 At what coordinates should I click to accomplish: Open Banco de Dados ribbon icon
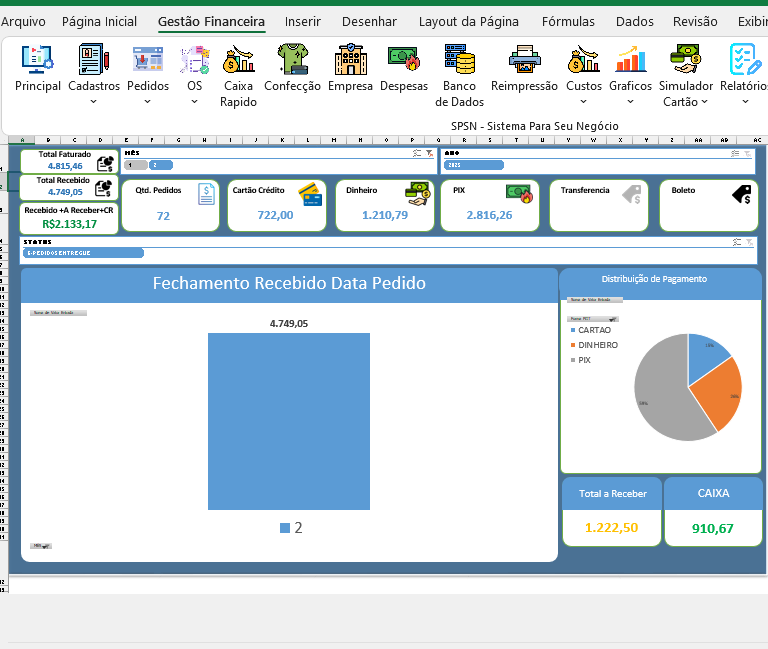(x=459, y=59)
